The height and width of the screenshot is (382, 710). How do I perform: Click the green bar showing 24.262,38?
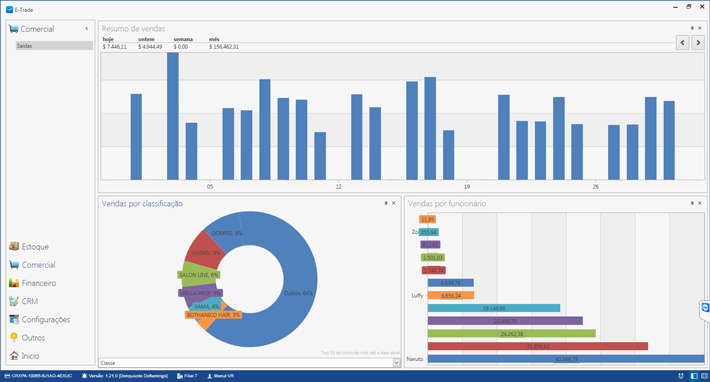(x=512, y=334)
